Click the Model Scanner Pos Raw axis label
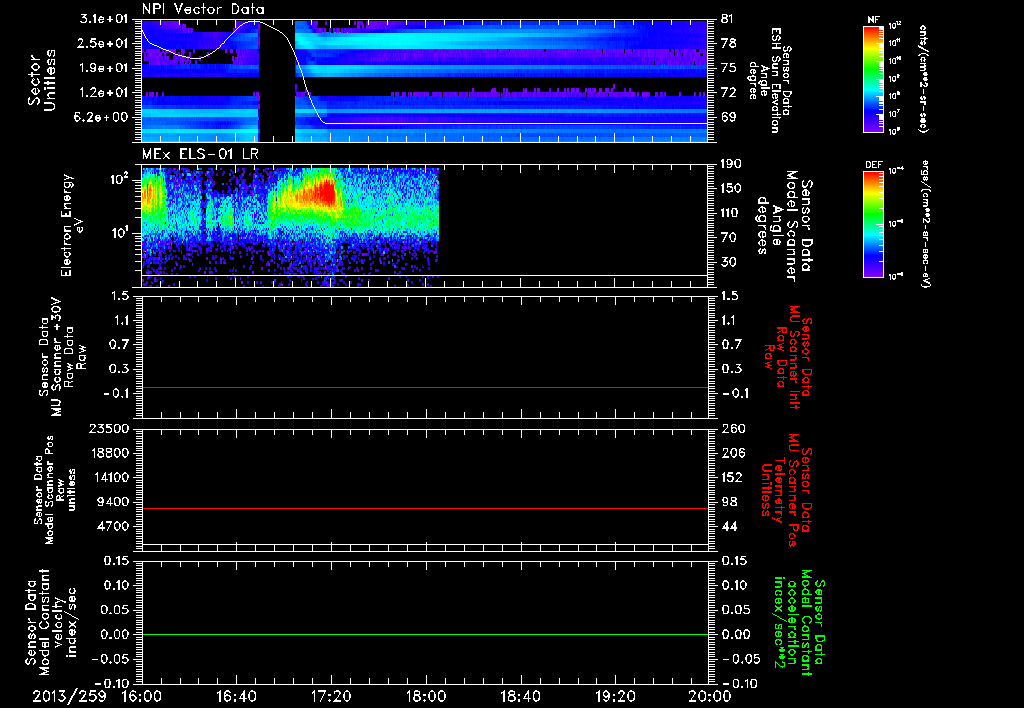This screenshot has width=1024, height=708. [x=55, y=490]
